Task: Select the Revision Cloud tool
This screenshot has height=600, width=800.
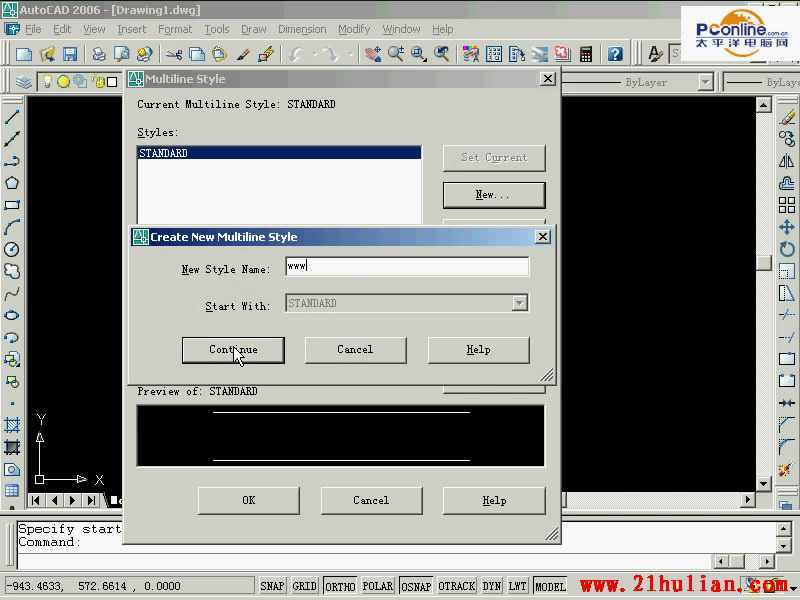Action: tap(12, 271)
